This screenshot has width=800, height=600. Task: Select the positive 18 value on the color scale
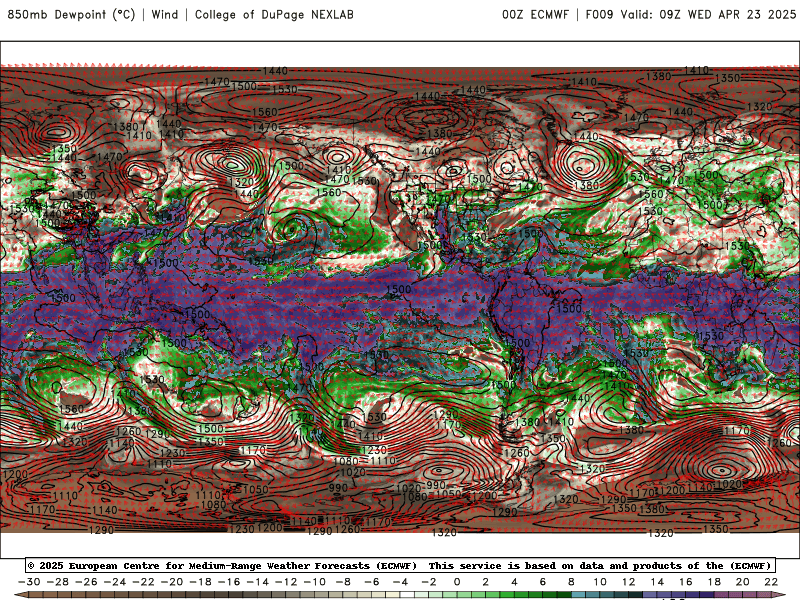tap(714, 582)
